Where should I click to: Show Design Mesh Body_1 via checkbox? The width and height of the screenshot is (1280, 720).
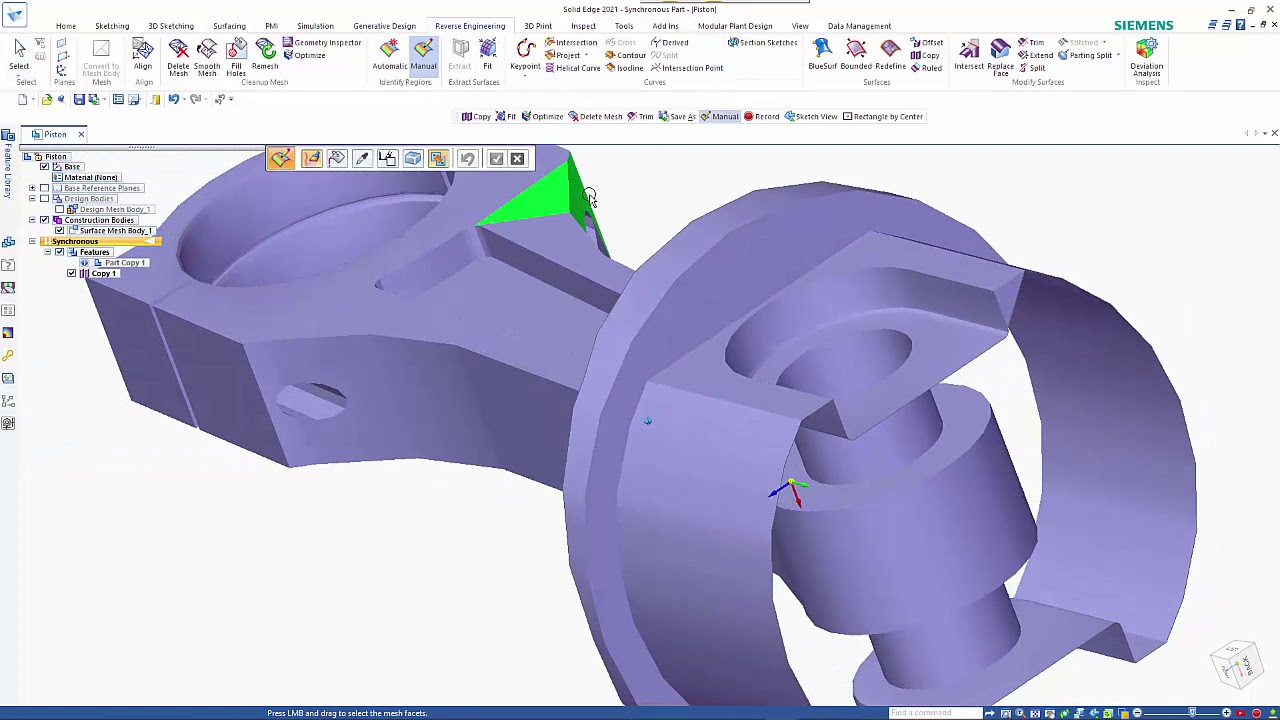click(59, 209)
